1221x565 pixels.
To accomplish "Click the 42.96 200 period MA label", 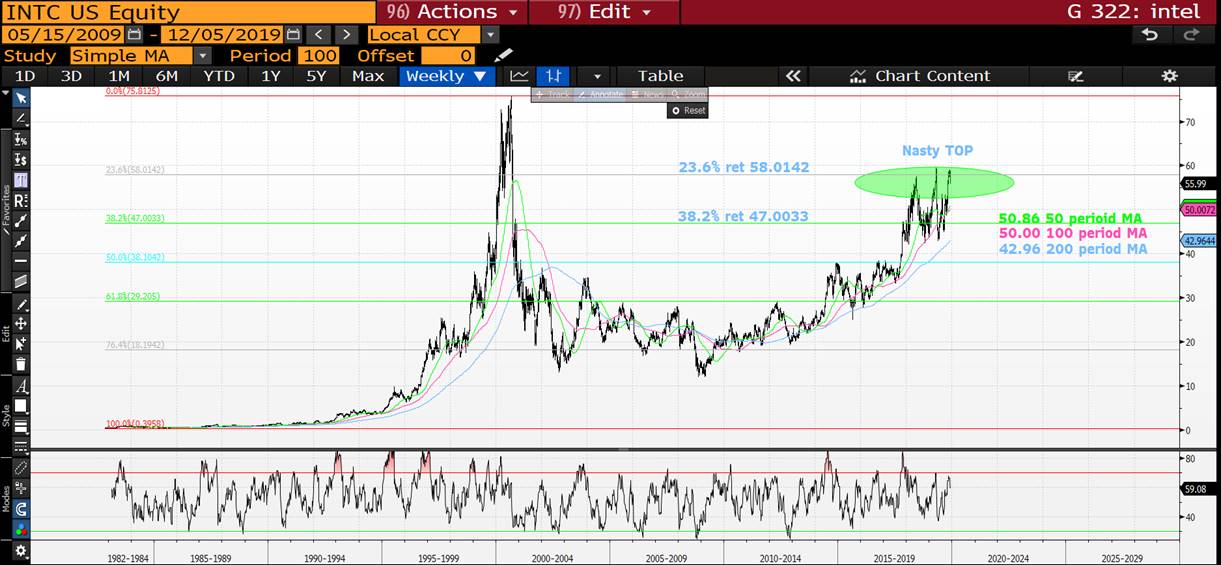I will coord(1073,248).
